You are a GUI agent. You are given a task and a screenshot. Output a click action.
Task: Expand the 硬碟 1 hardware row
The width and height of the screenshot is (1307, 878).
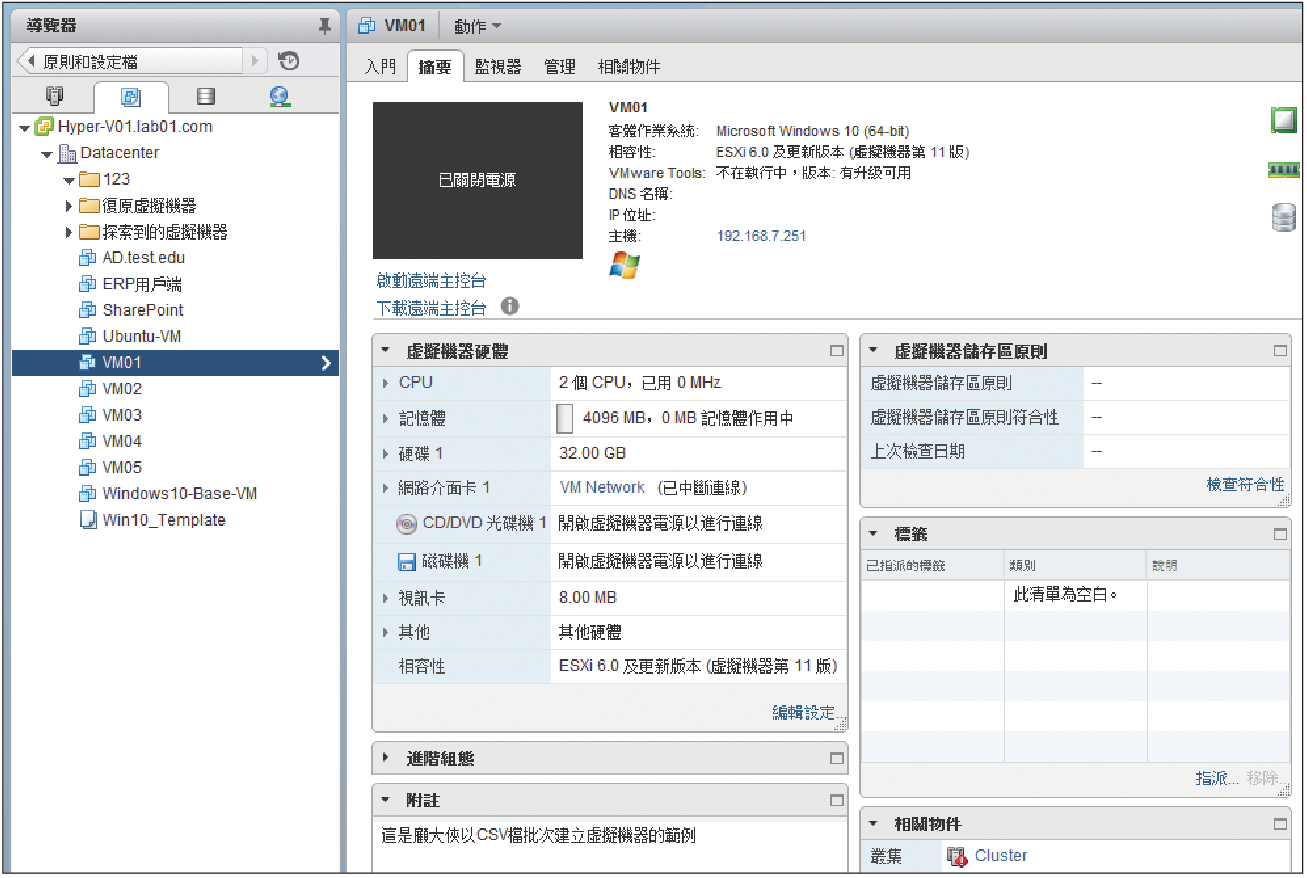point(385,454)
